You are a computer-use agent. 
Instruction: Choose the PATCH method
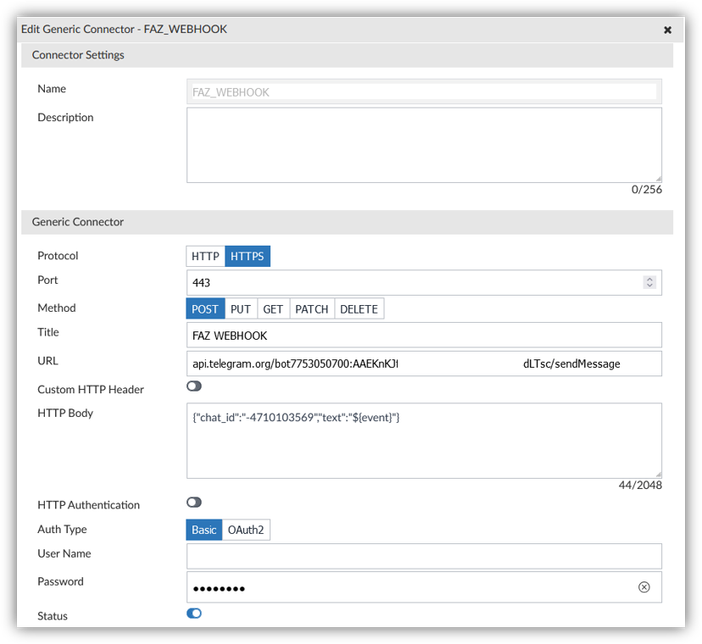coord(312,309)
